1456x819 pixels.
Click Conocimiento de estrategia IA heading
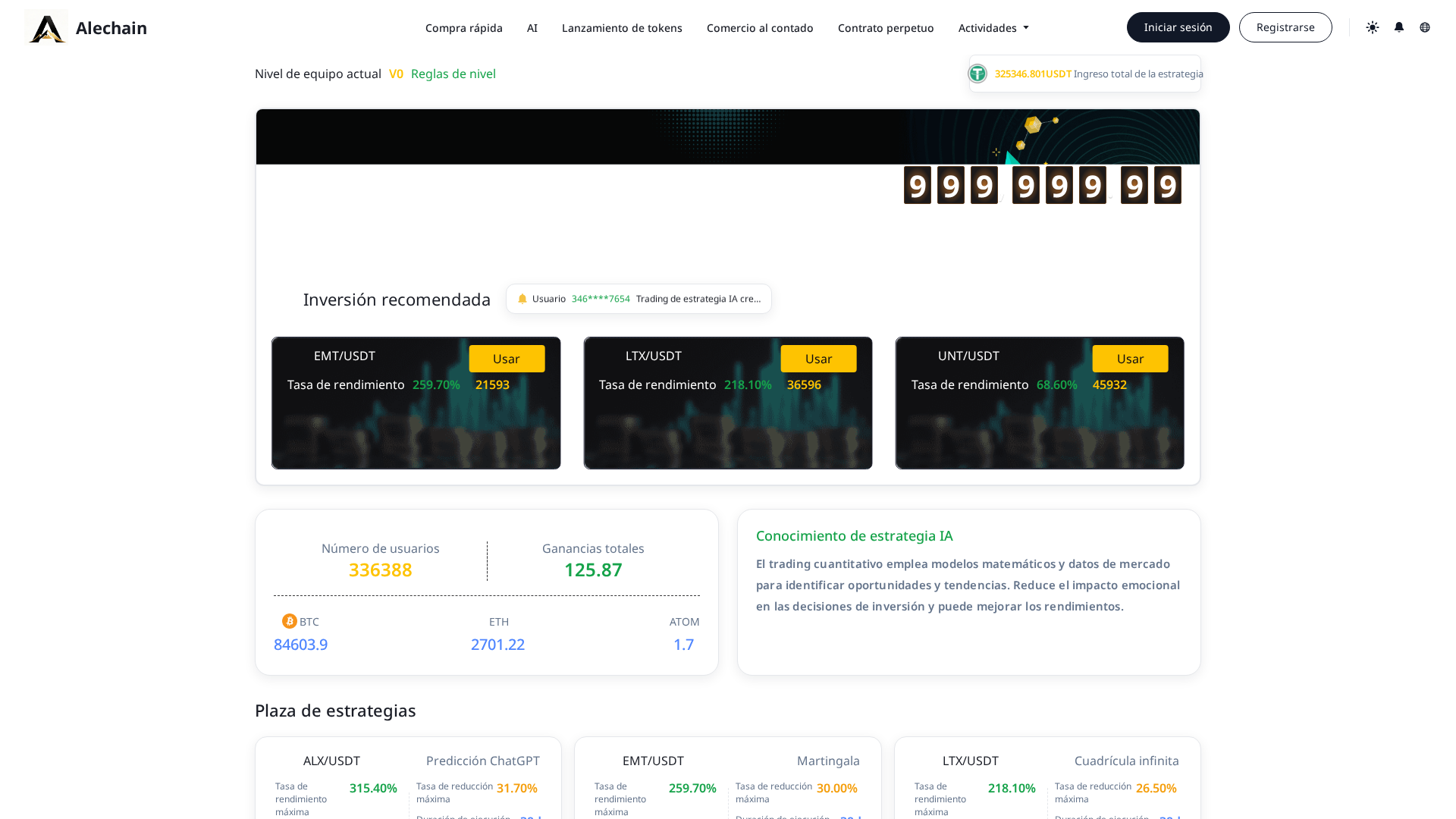coord(854,535)
